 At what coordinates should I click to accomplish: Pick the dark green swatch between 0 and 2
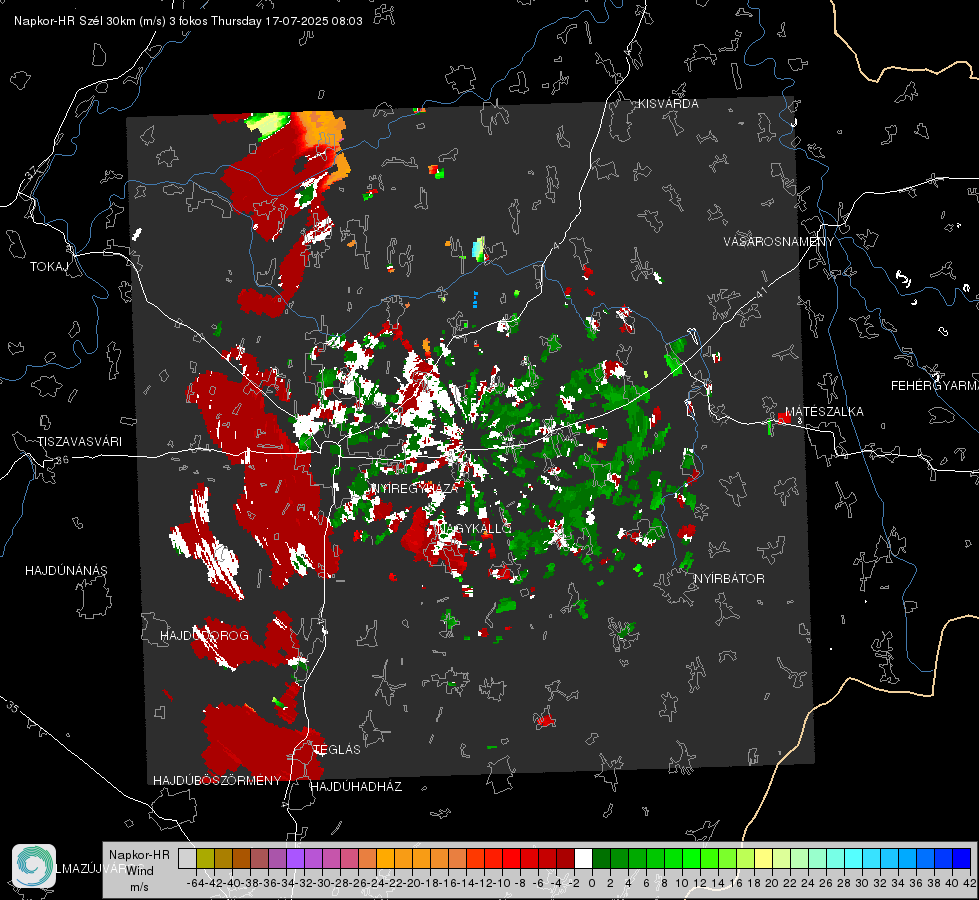tap(601, 859)
